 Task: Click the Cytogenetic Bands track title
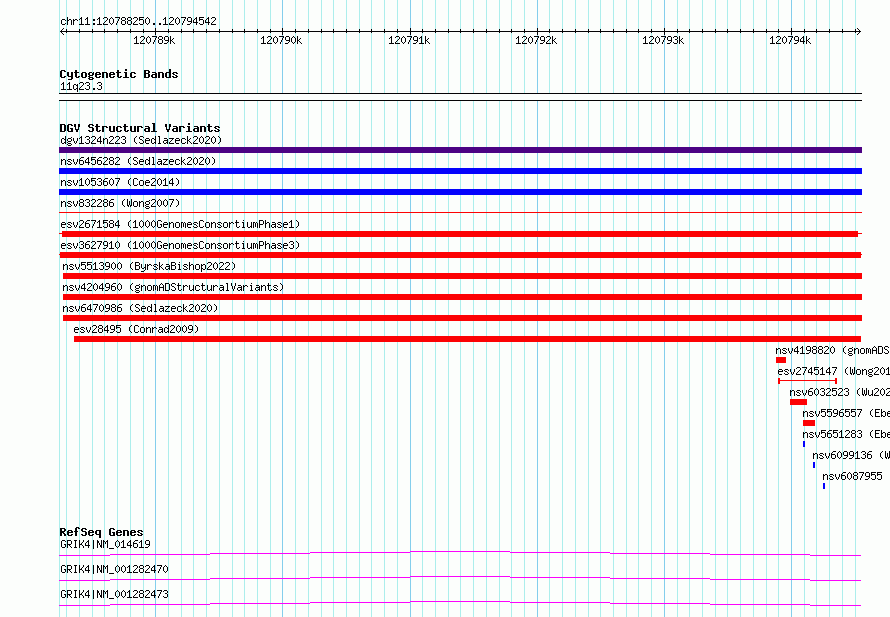point(119,74)
